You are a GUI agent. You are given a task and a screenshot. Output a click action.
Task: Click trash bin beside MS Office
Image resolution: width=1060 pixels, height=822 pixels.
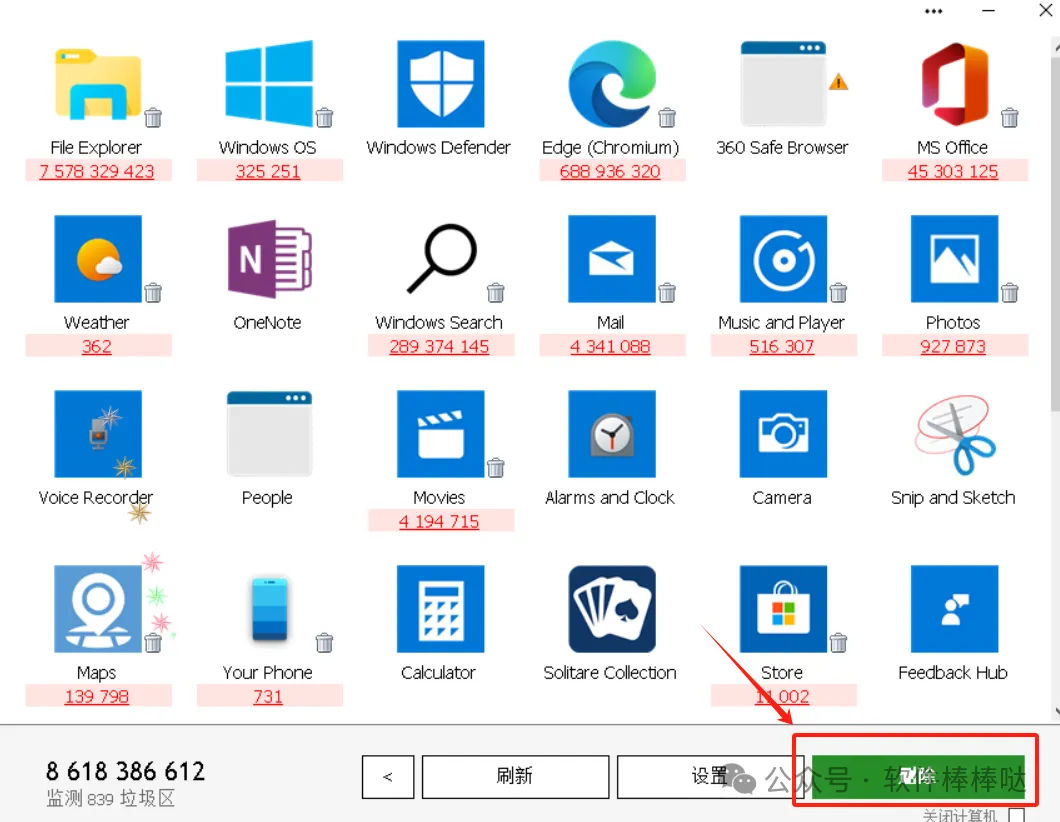click(1010, 118)
